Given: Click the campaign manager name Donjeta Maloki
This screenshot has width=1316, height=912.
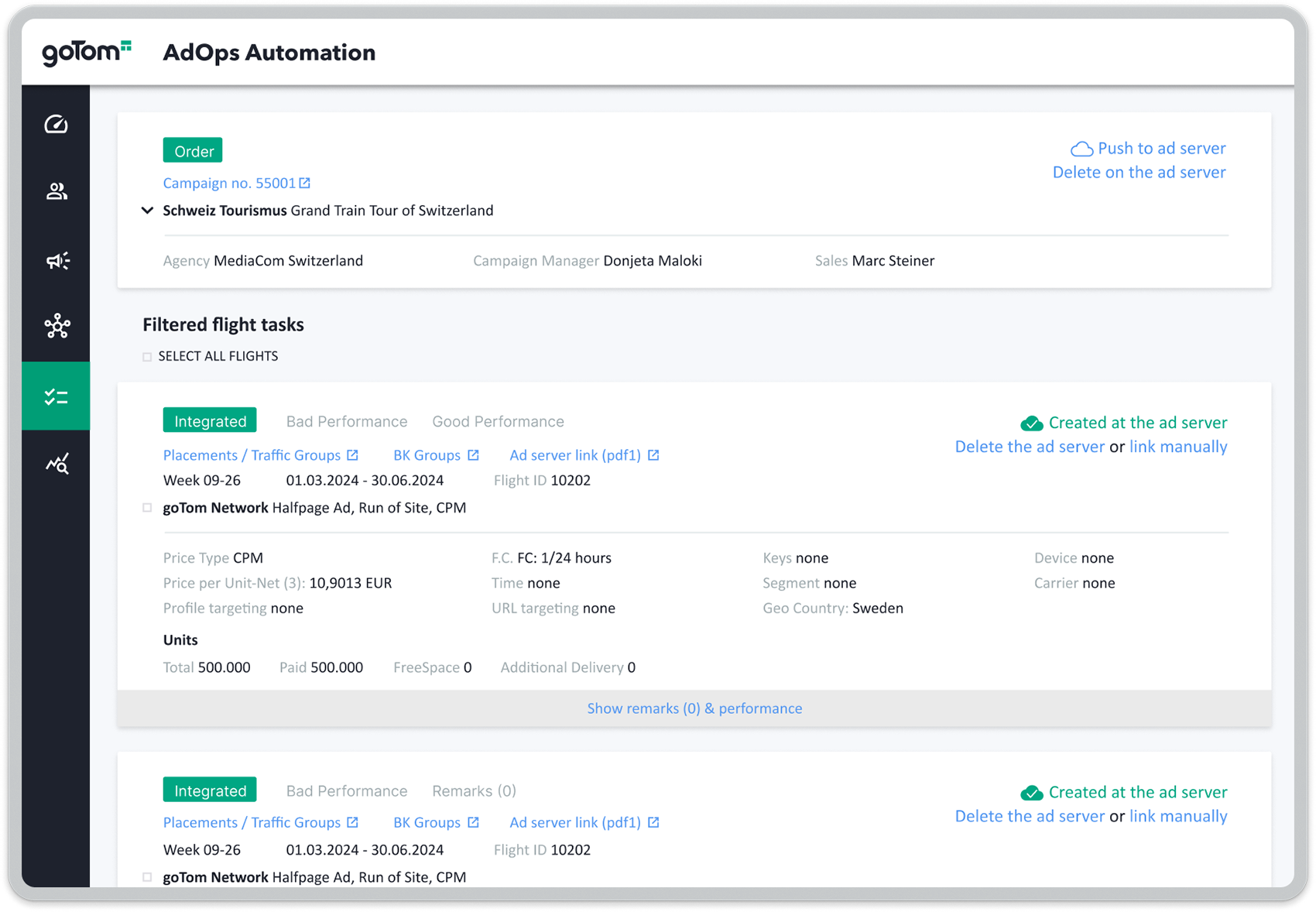Looking at the screenshot, I should [653, 261].
